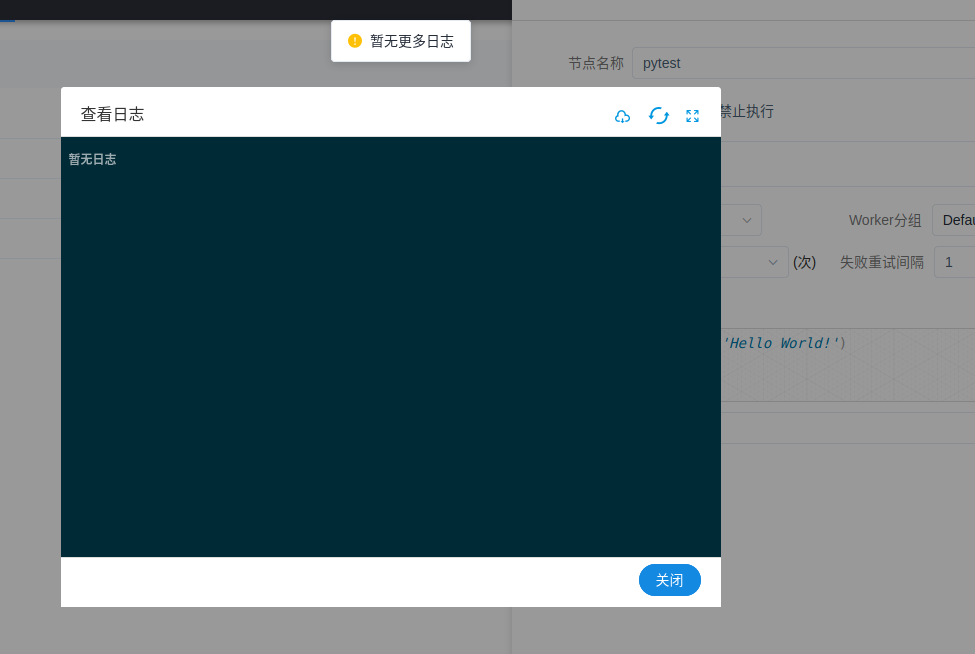Download the log via cloud icon

click(622, 116)
